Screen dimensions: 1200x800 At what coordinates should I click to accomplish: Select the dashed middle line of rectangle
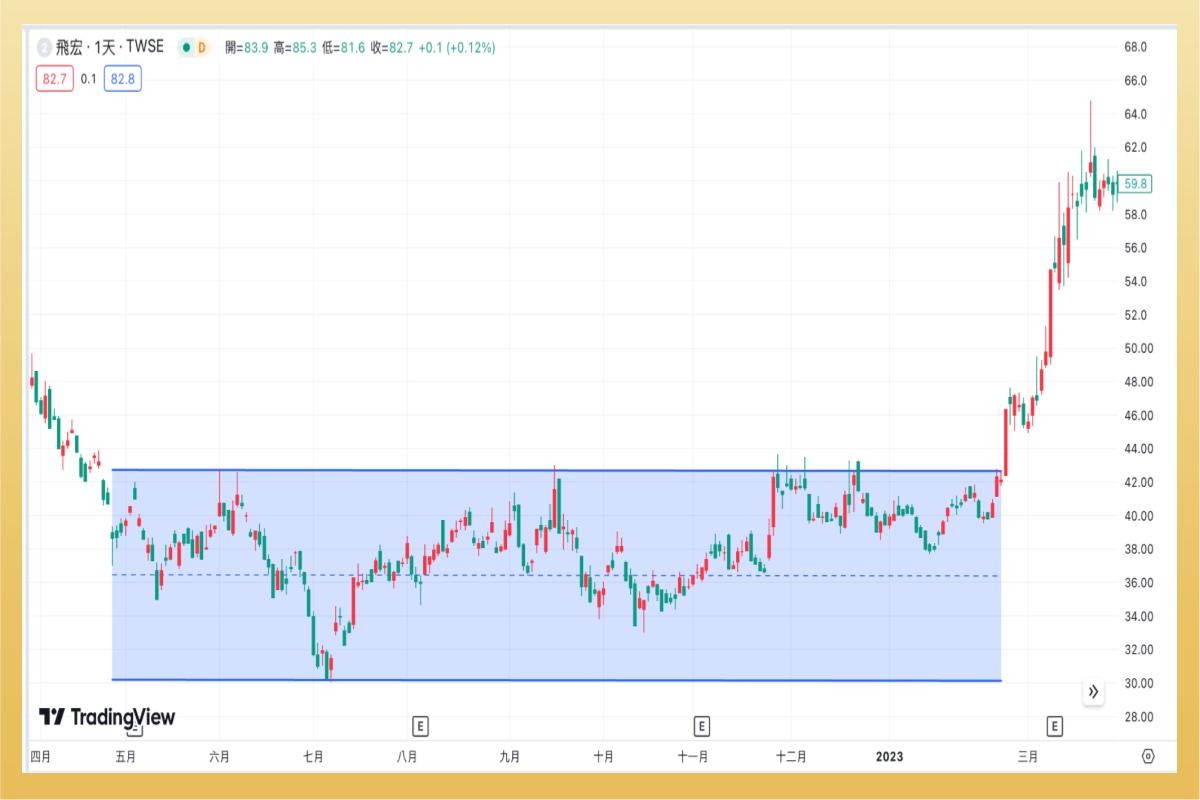[x=556, y=575]
